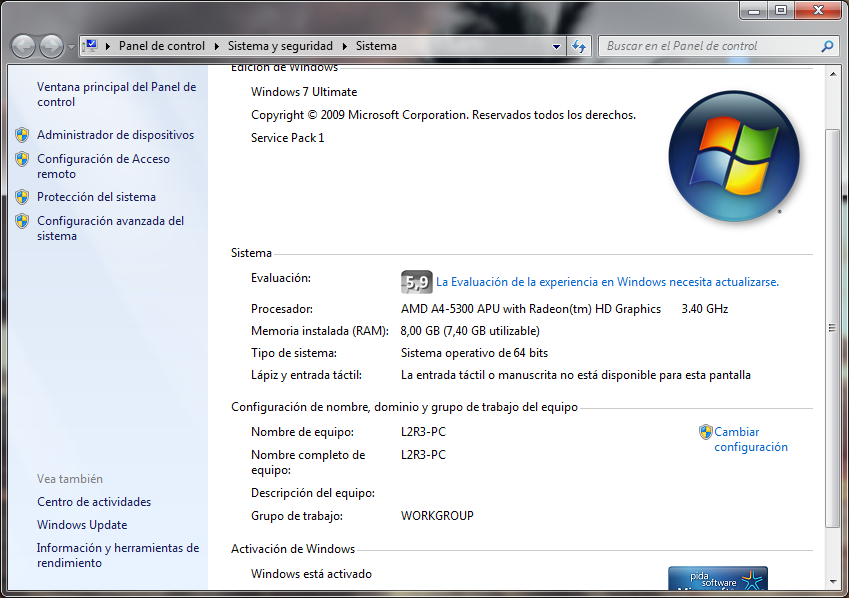Viewport: 849px width, 598px height.
Task: Open Configuración de Acceso remoto
Action: (x=103, y=166)
